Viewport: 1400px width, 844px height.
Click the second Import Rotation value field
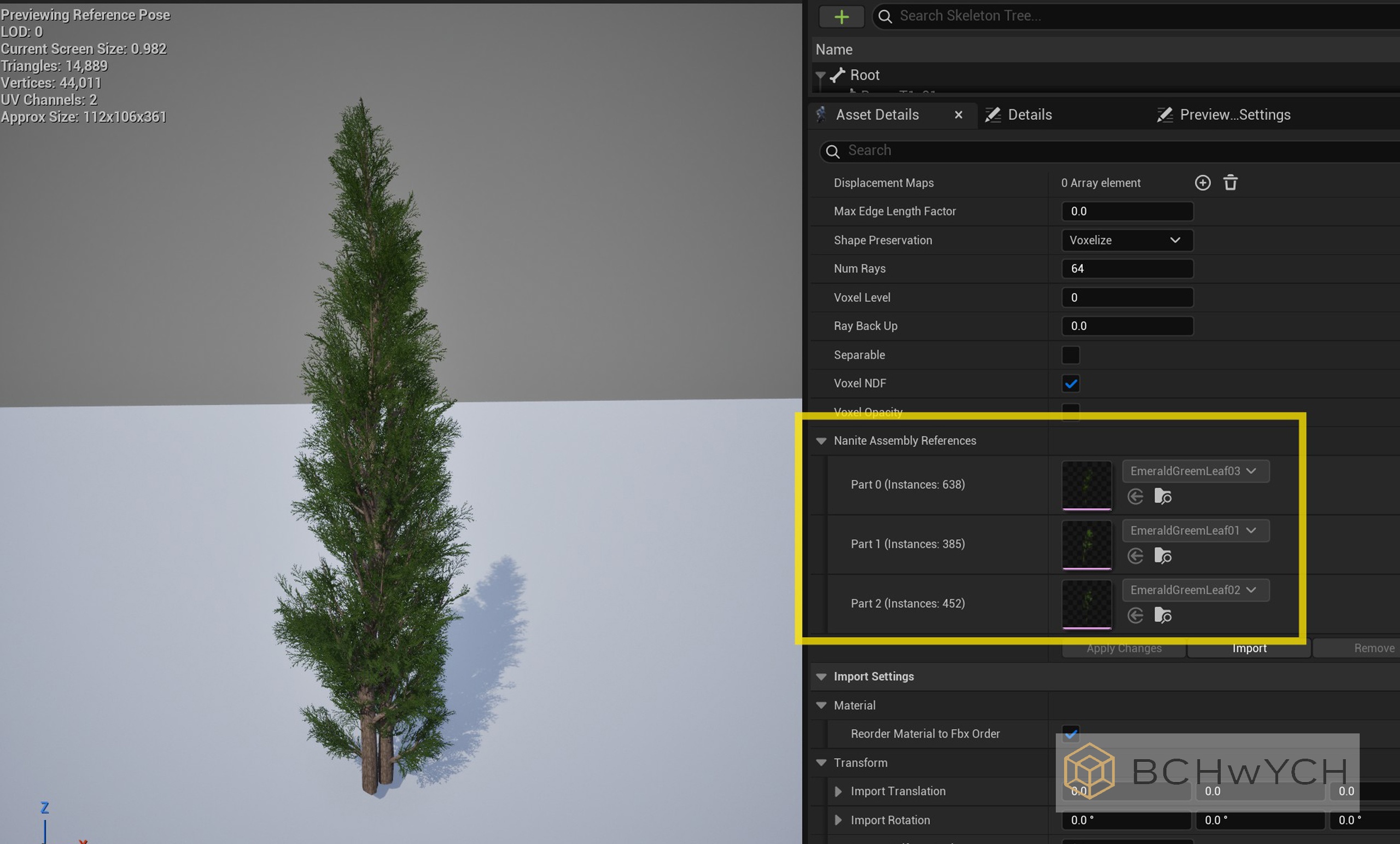pyautogui.click(x=1260, y=820)
